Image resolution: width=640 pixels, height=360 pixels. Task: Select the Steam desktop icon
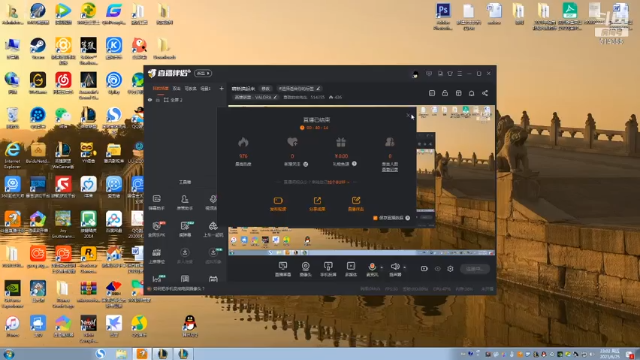pos(38,49)
